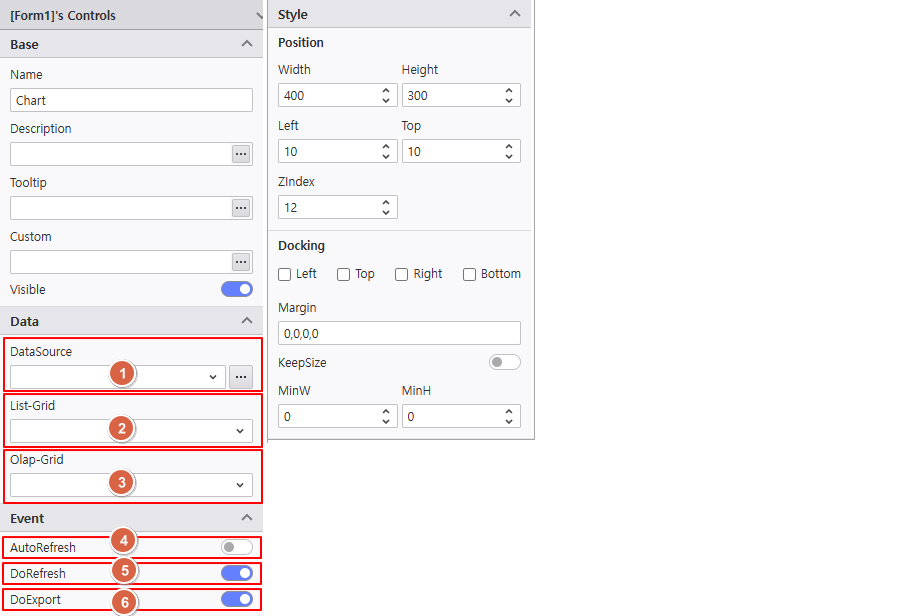Click the Name input field
Viewport: 914px width, 616px height.
point(131,100)
